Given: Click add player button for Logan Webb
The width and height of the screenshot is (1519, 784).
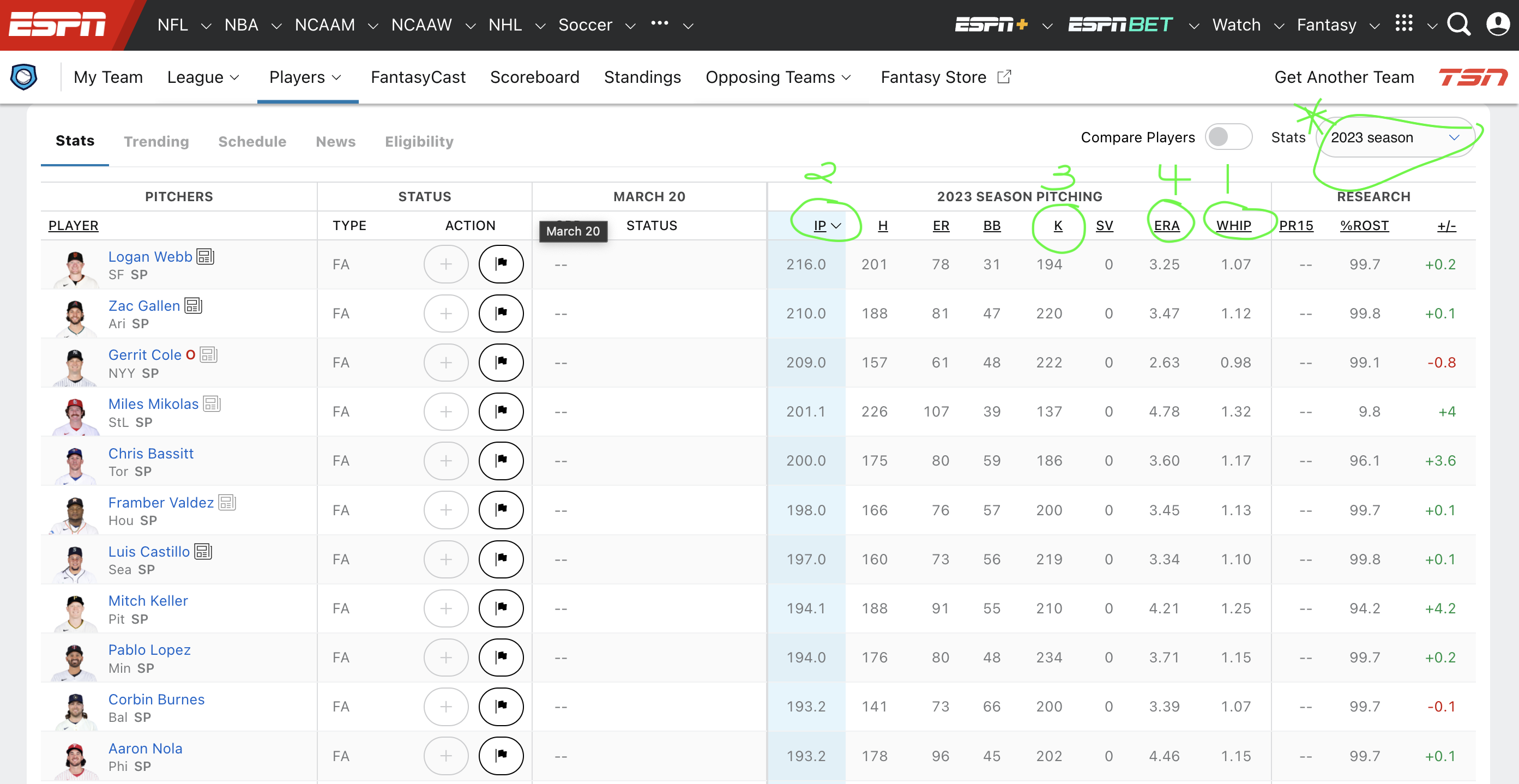Looking at the screenshot, I should pyautogui.click(x=446, y=264).
